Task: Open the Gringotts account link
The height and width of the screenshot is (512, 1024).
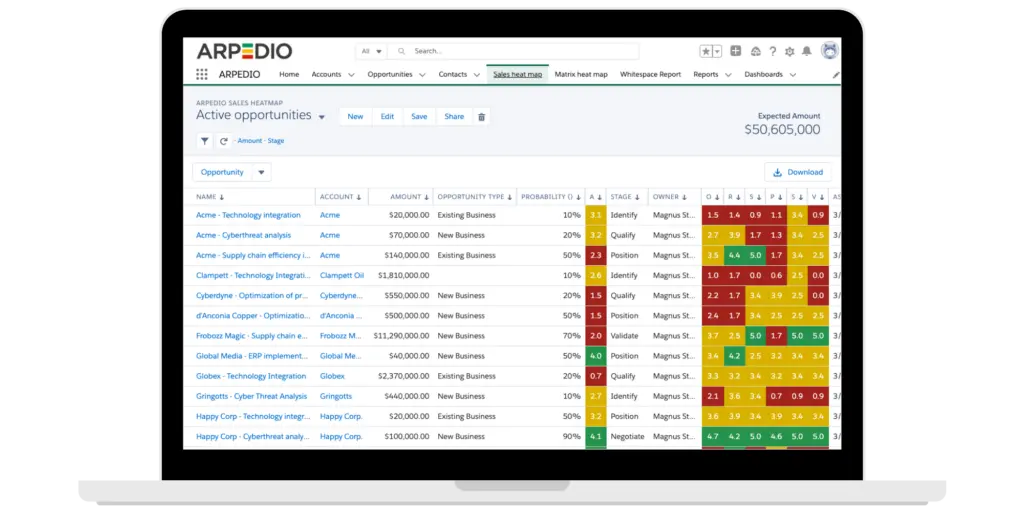Action: pos(336,396)
